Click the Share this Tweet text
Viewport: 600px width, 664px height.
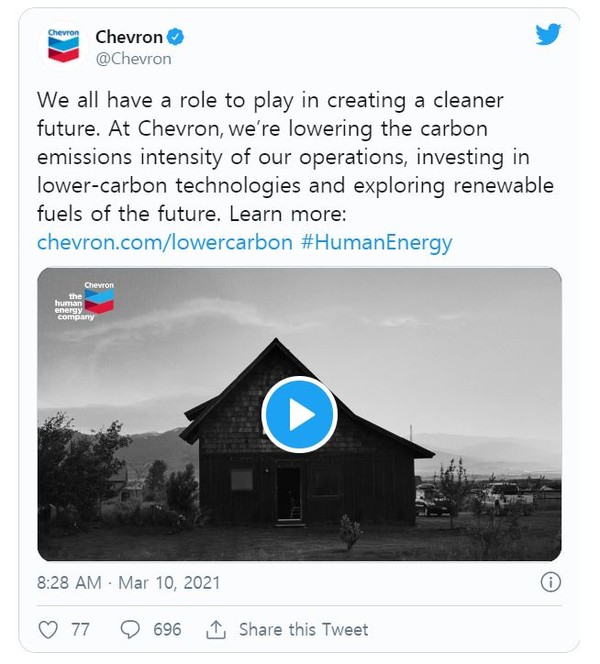(x=303, y=629)
